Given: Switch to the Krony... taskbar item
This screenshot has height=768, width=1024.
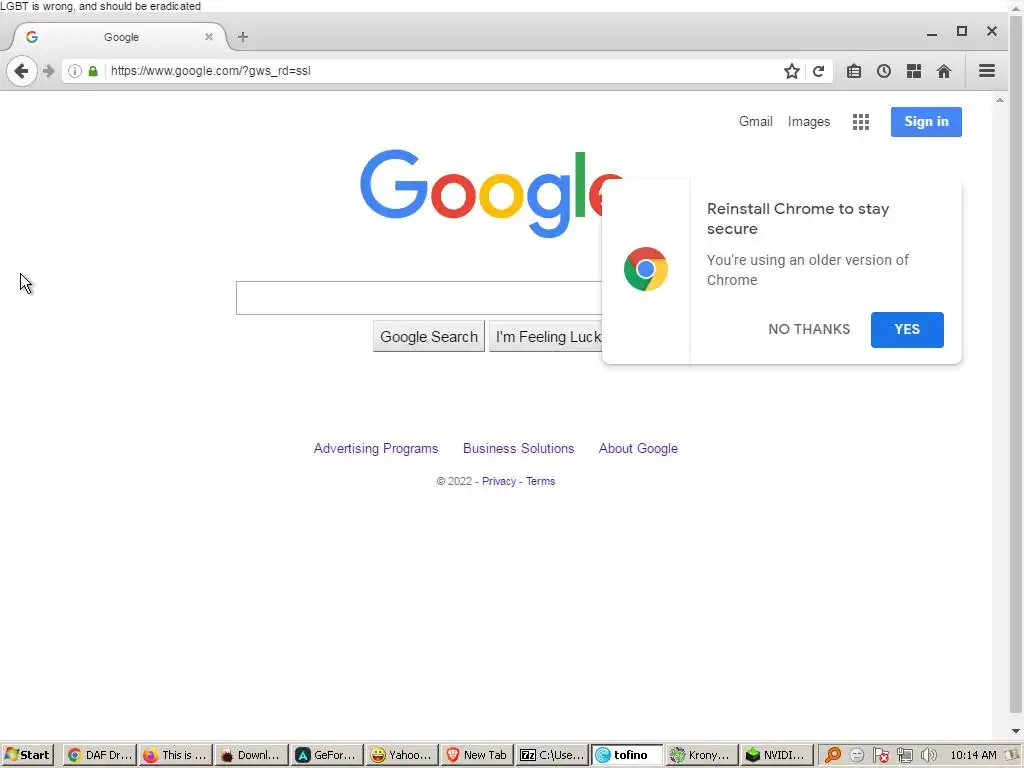Looking at the screenshot, I should tap(702, 755).
